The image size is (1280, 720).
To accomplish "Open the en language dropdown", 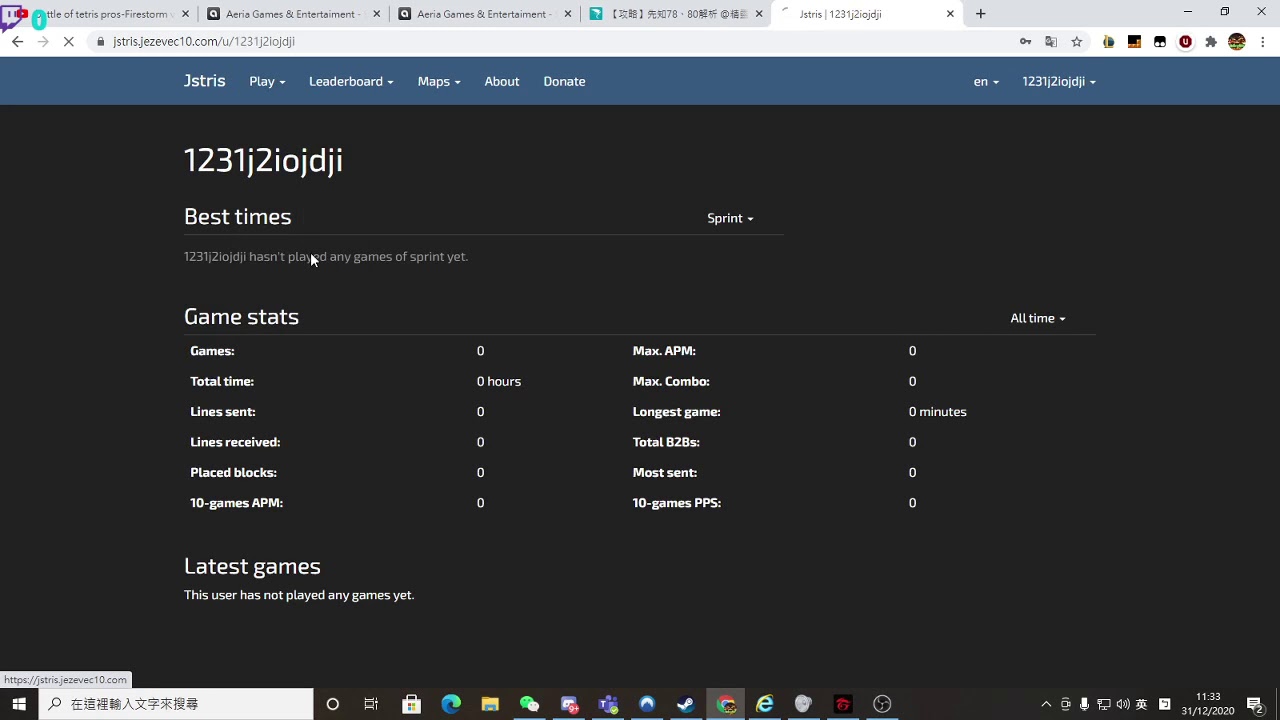I will (986, 81).
